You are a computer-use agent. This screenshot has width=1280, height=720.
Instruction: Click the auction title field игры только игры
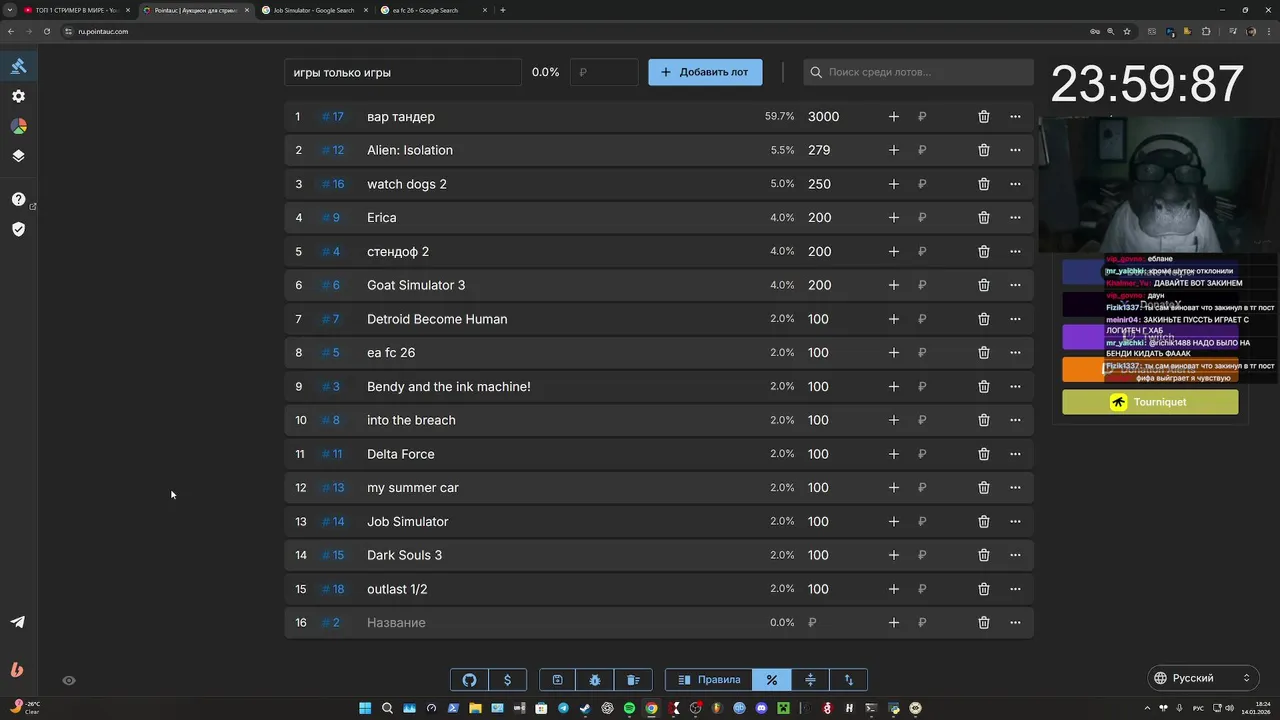point(403,72)
